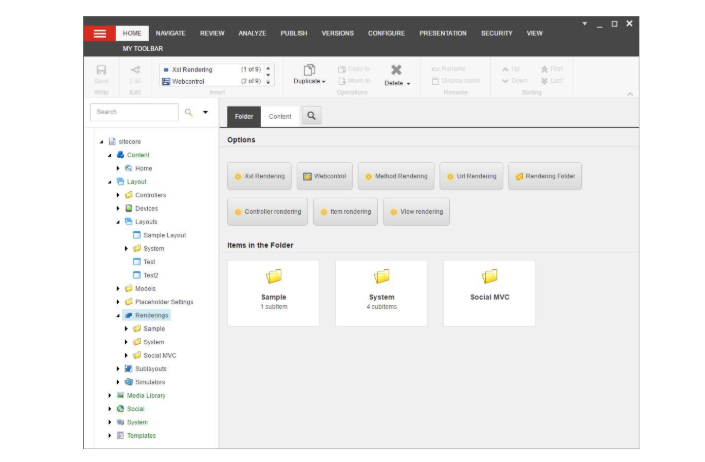
Task: Select Webcontrol in the Insert list
Action: [211, 81]
